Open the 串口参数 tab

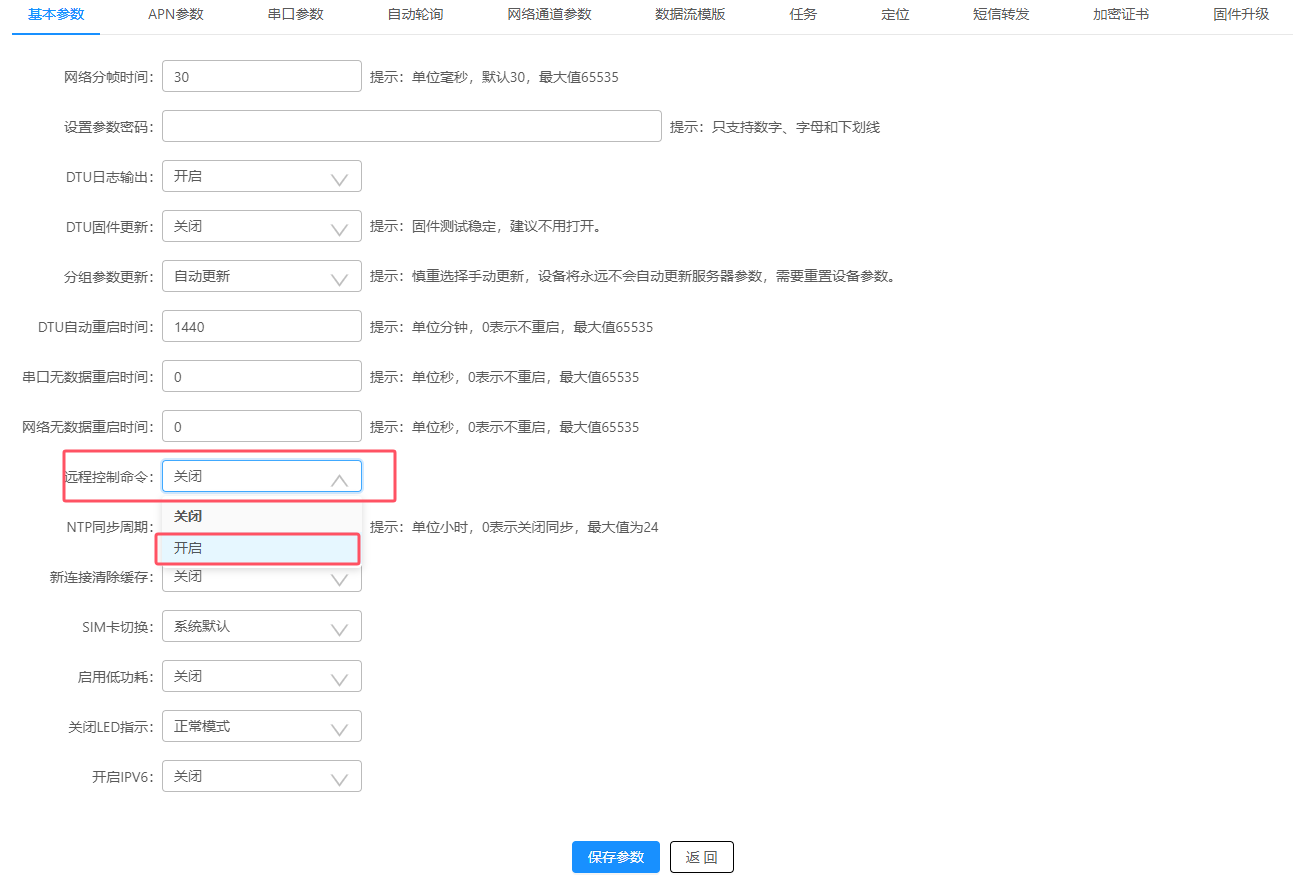pos(294,15)
